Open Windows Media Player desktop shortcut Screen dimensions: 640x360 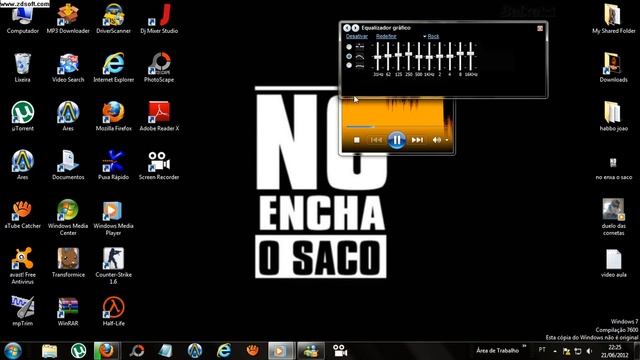(113, 217)
